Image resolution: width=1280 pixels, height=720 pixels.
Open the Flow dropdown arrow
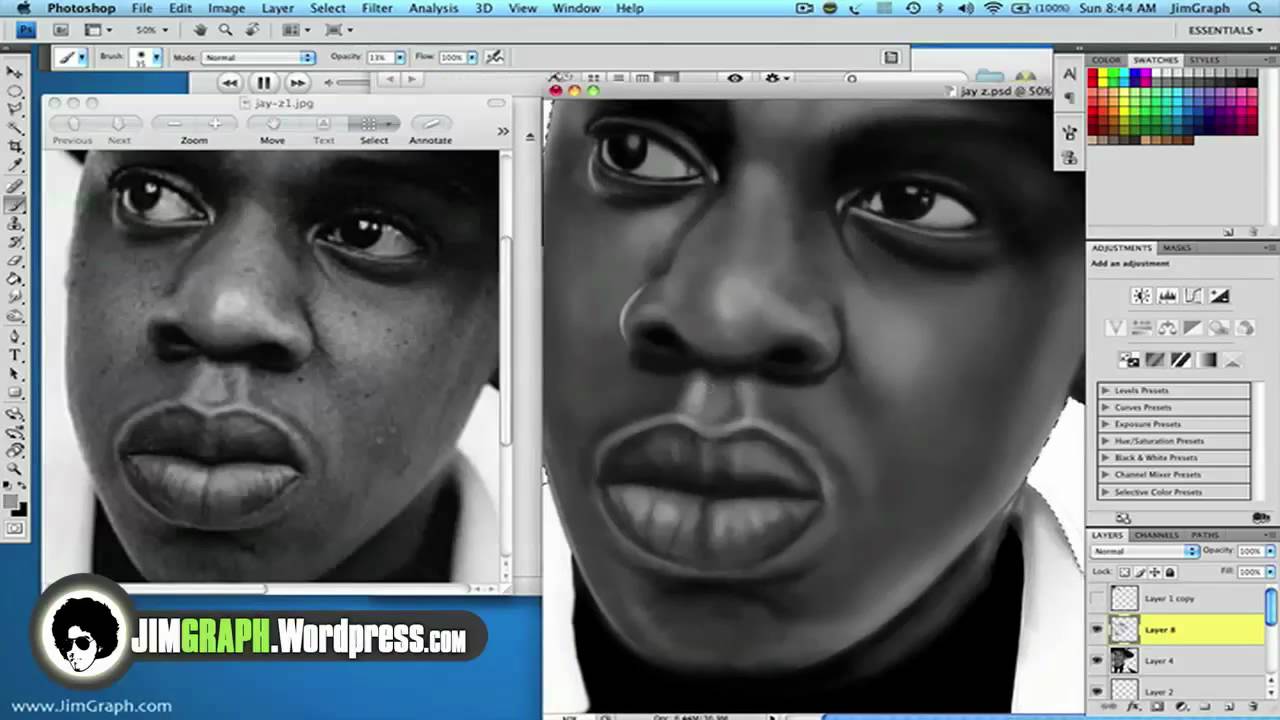pyautogui.click(x=473, y=58)
